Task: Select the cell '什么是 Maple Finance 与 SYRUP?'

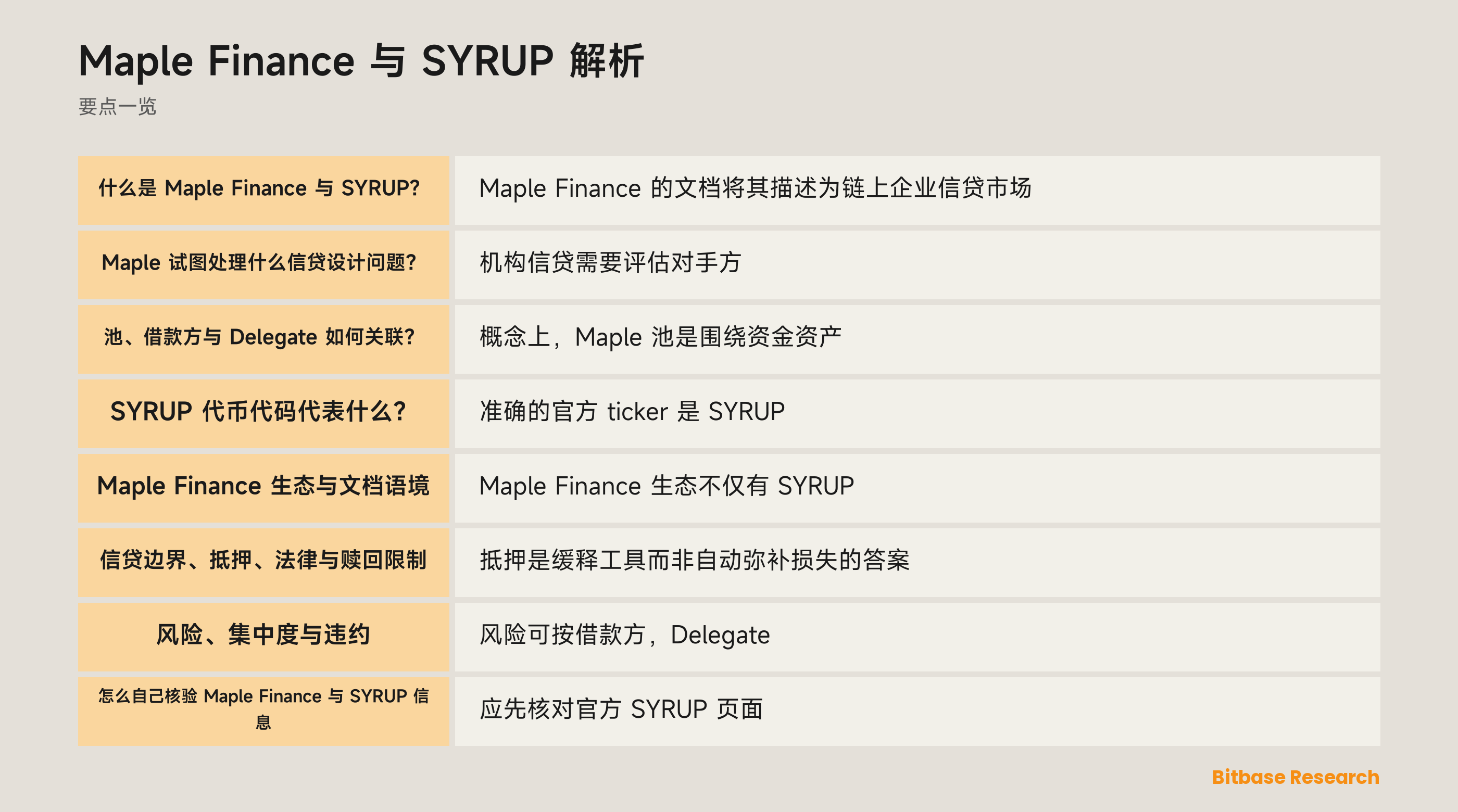Action: [263, 190]
